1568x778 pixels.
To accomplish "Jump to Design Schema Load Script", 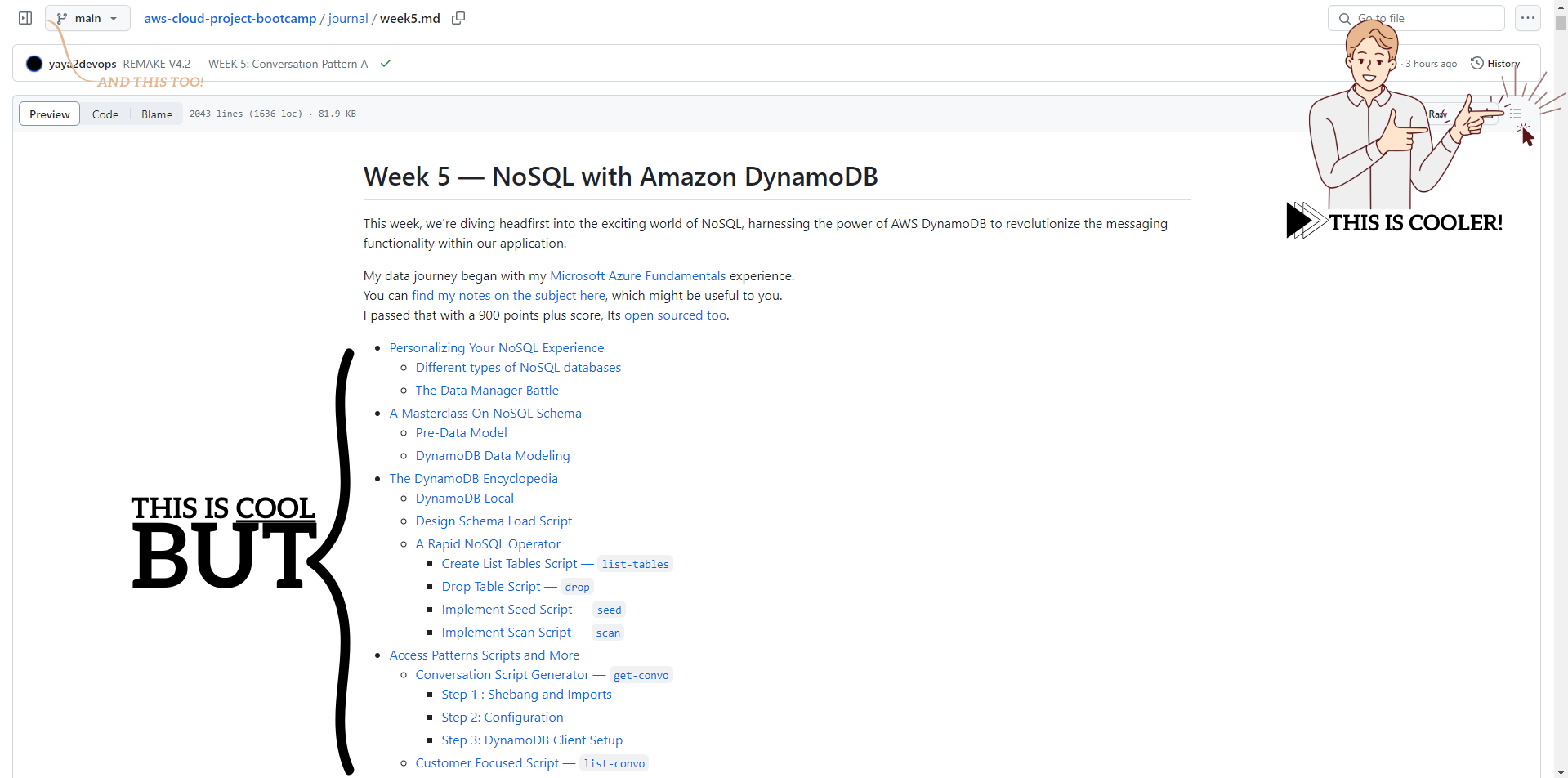I will click(494, 521).
